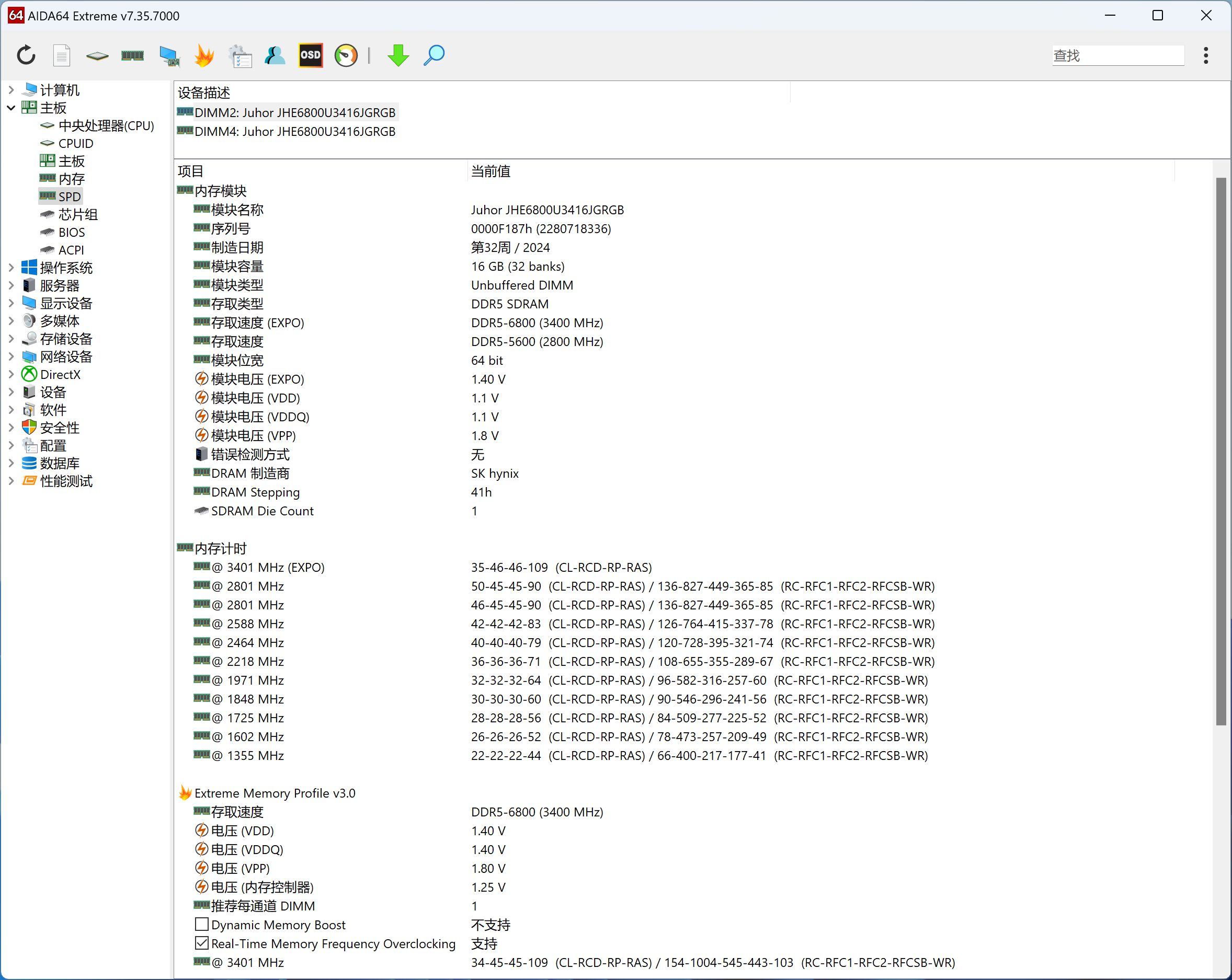Expand the 服务器 tree node
1232x980 pixels.
(x=11, y=285)
